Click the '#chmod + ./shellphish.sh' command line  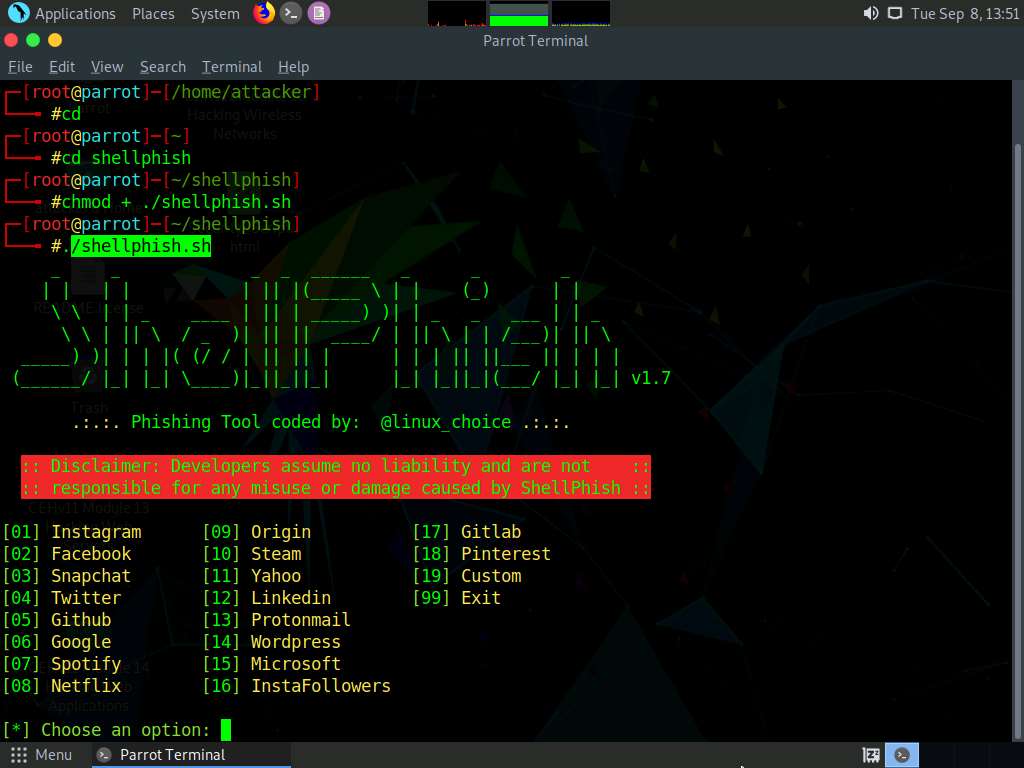171,202
